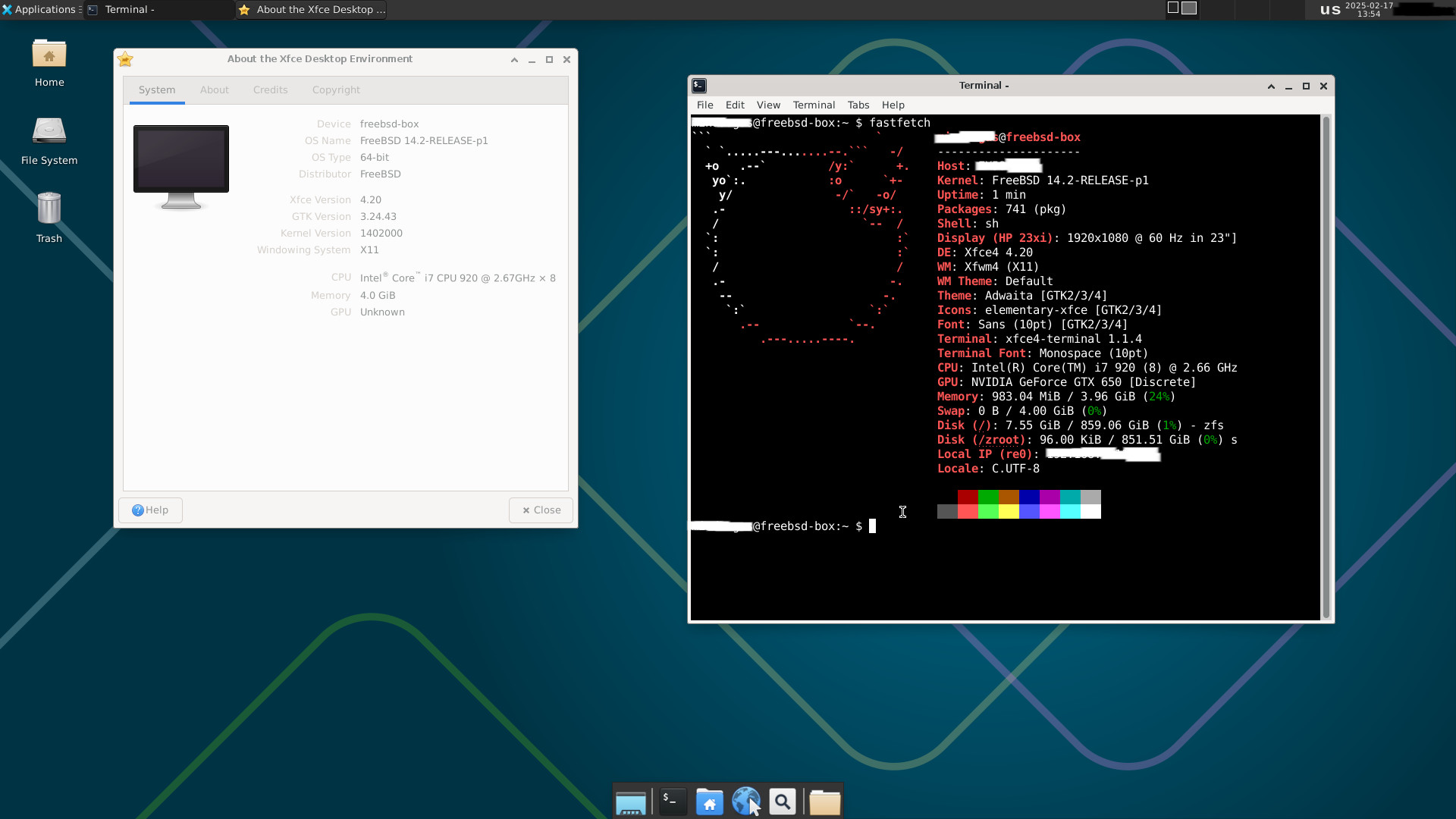Click the Show Desktop dock icon
The height and width of the screenshot is (819, 1456).
[x=630, y=802]
